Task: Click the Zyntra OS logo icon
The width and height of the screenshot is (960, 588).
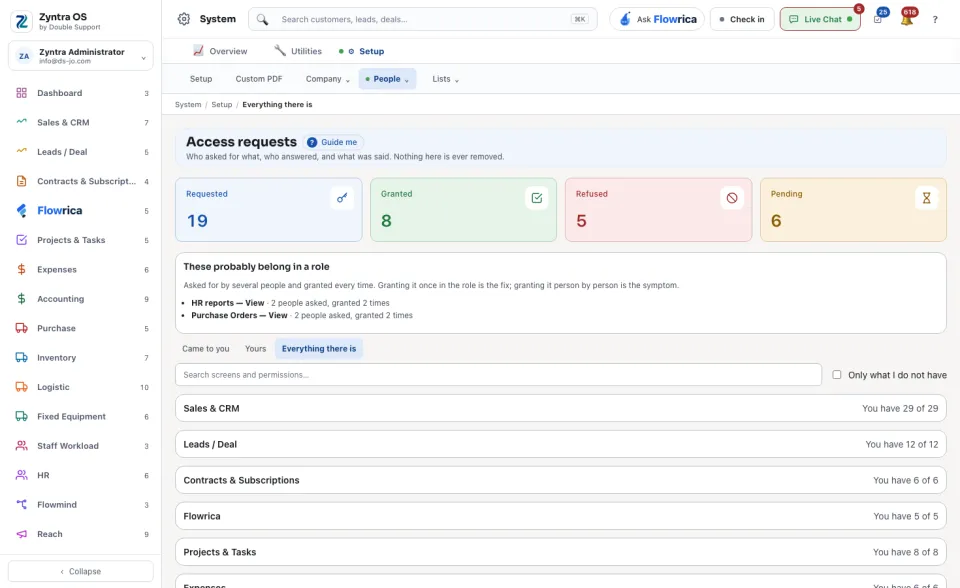Action: click(x=21, y=21)
